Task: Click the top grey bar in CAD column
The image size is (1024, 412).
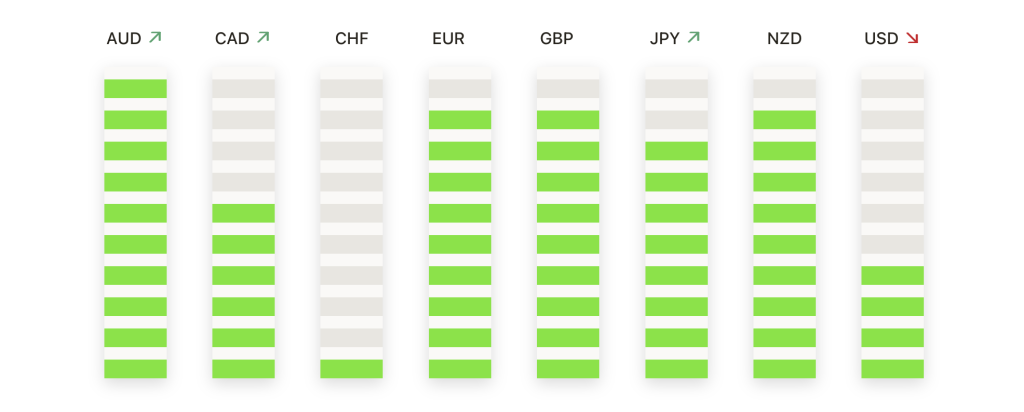Action: (x=243, y=89)
